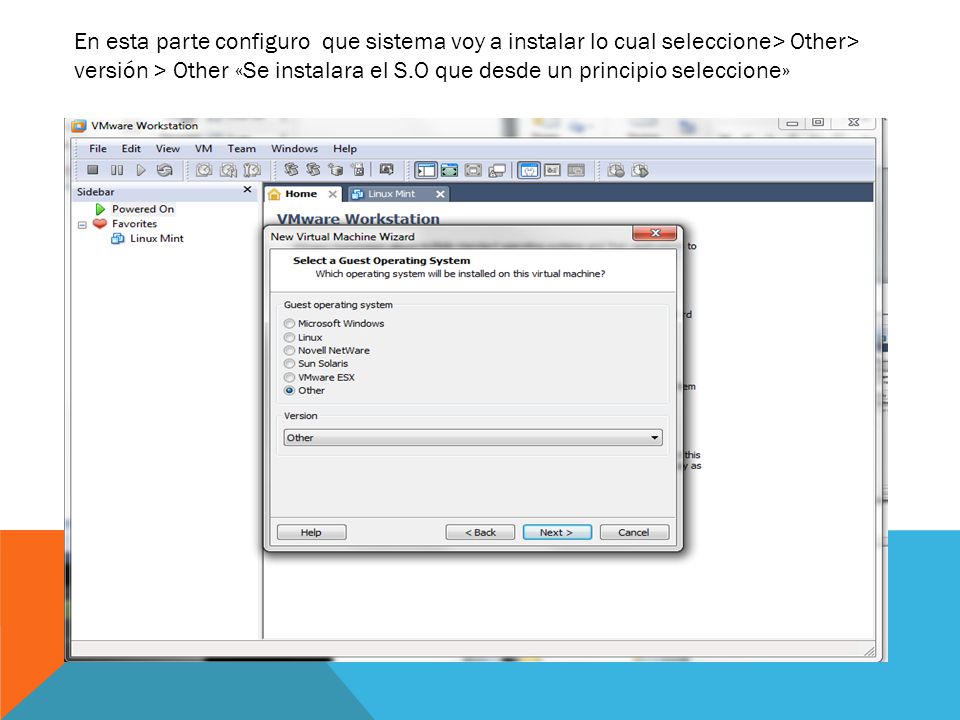Screen dimensions: 960x720
Task: Click the Take Snapshot toolbar icon
Action: [204, 170]
